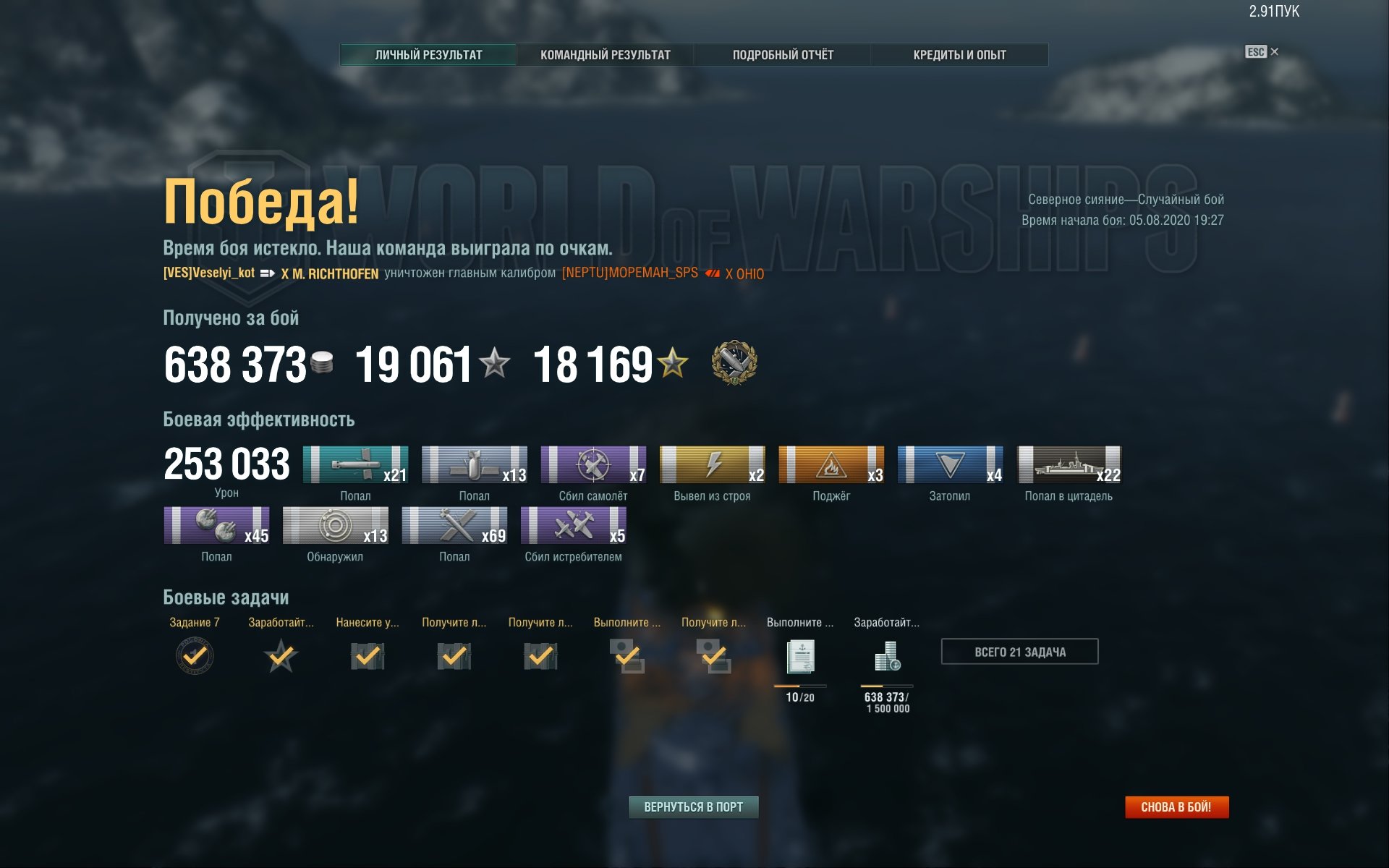Select the Личный результат tab
The image size is (1389, 868).
click(x=428, y=55)
